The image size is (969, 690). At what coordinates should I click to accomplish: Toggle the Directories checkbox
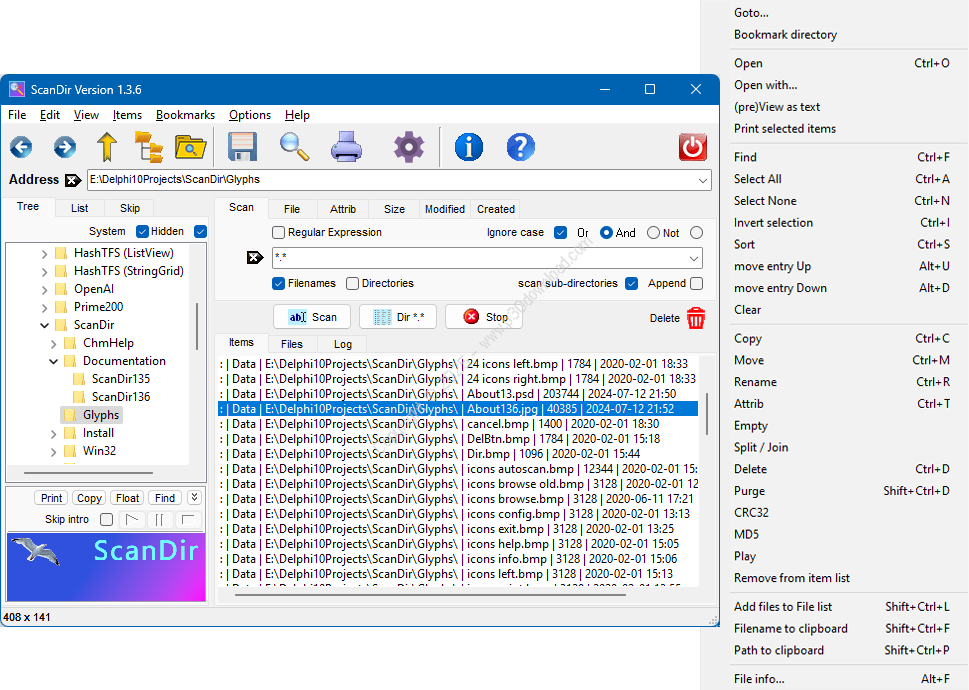[352, 284]
